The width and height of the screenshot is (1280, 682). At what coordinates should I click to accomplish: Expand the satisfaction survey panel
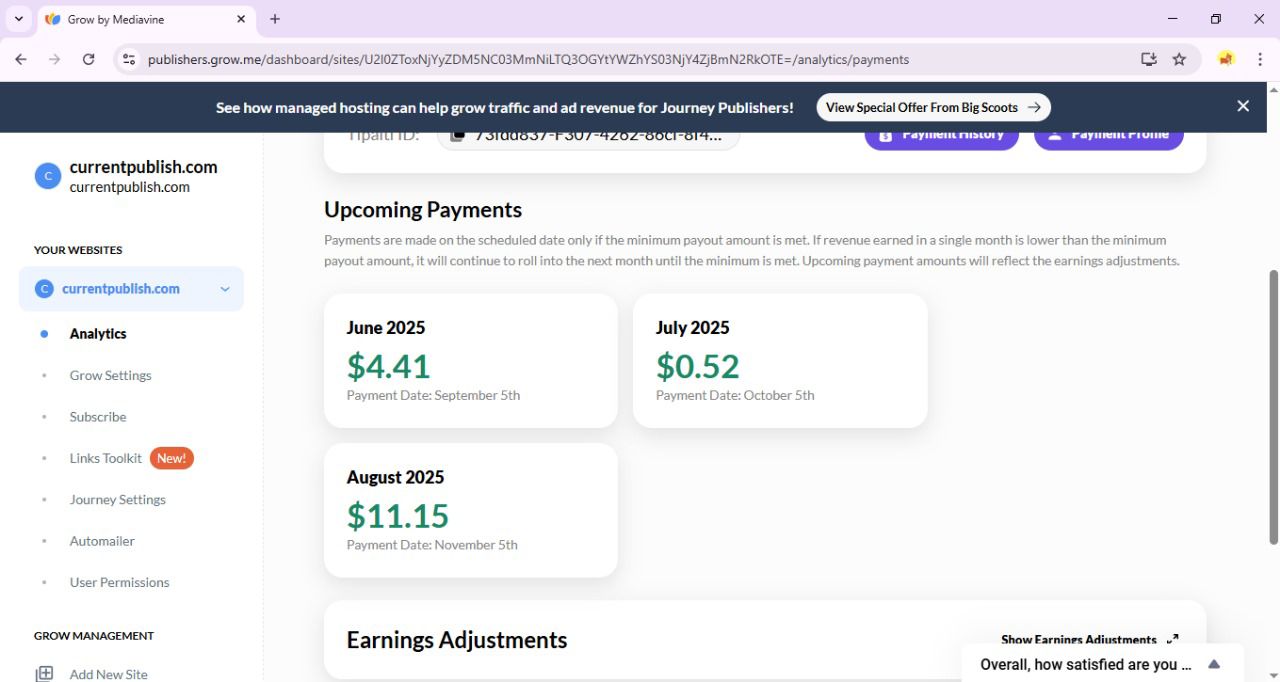(x=1214, y=664)
